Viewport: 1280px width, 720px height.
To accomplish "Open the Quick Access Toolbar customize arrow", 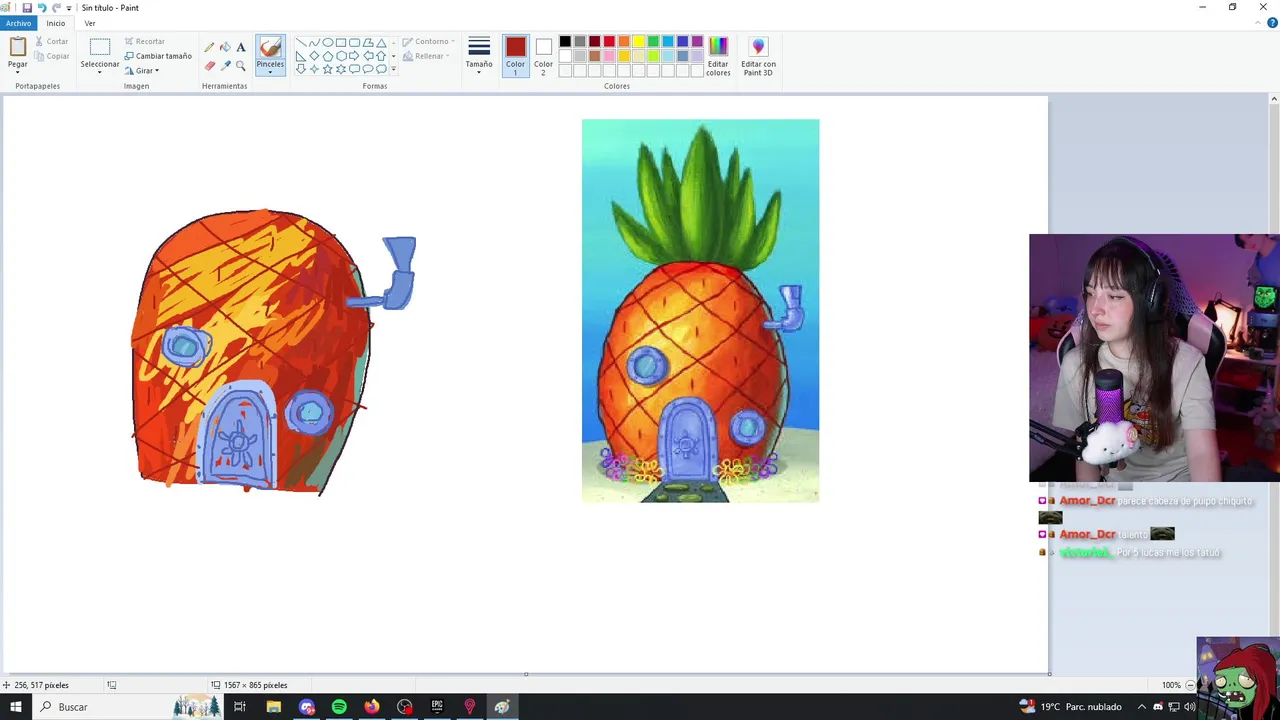I will [x=69, y=8].
